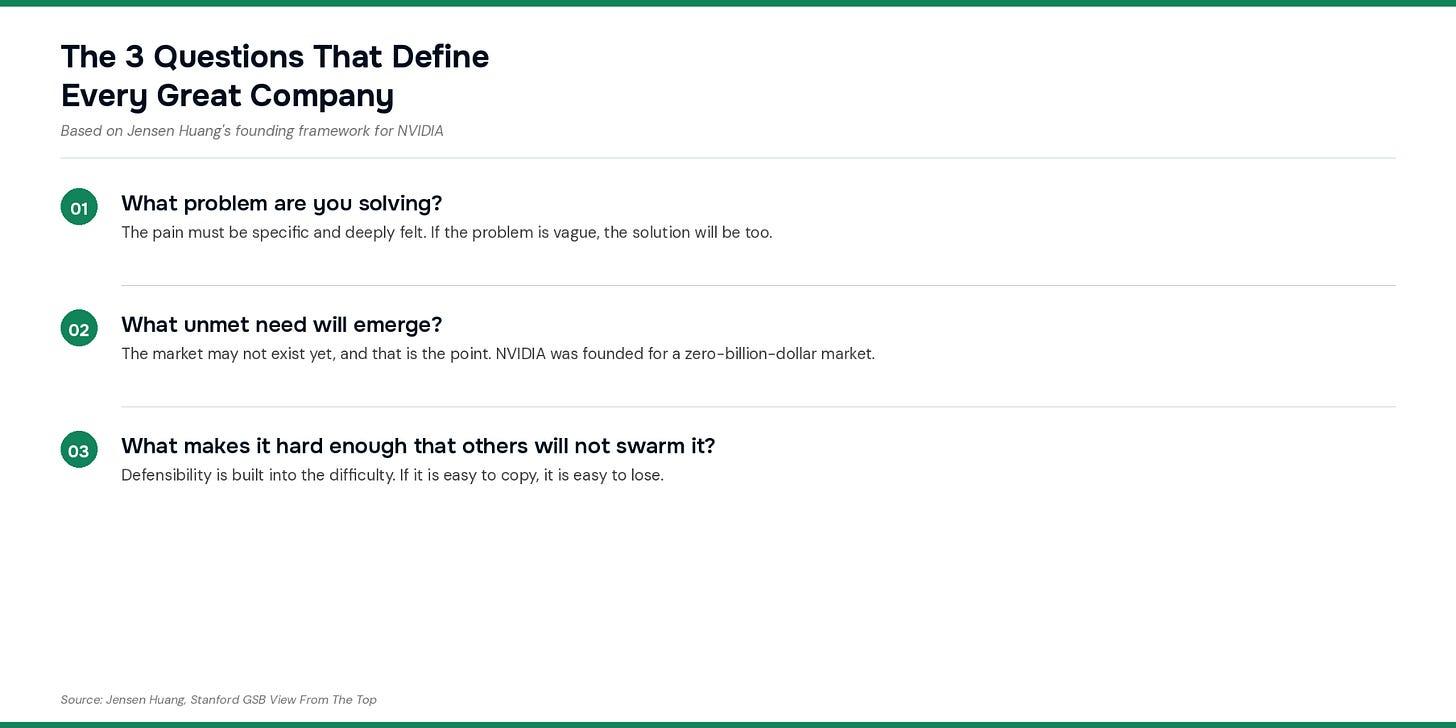Screen dimensions: 1456x728
Task: Click the green 02 number badge
Action: pos(79,328)
